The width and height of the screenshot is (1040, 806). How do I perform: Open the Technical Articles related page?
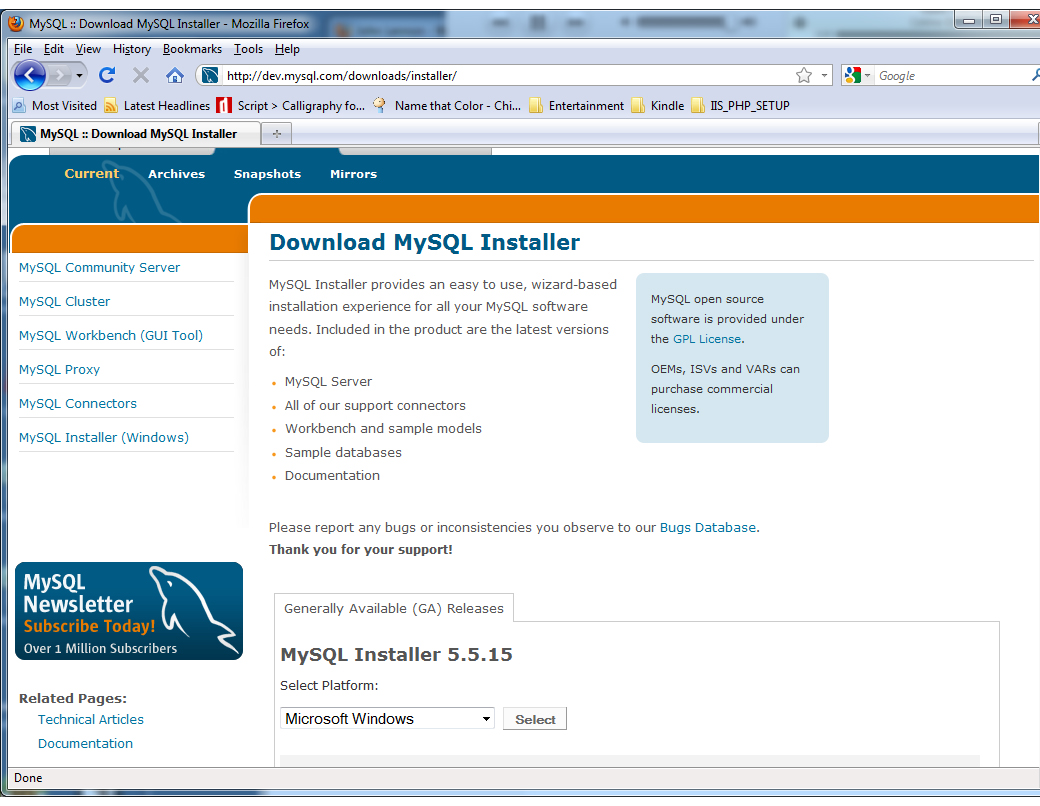point(90,719)
